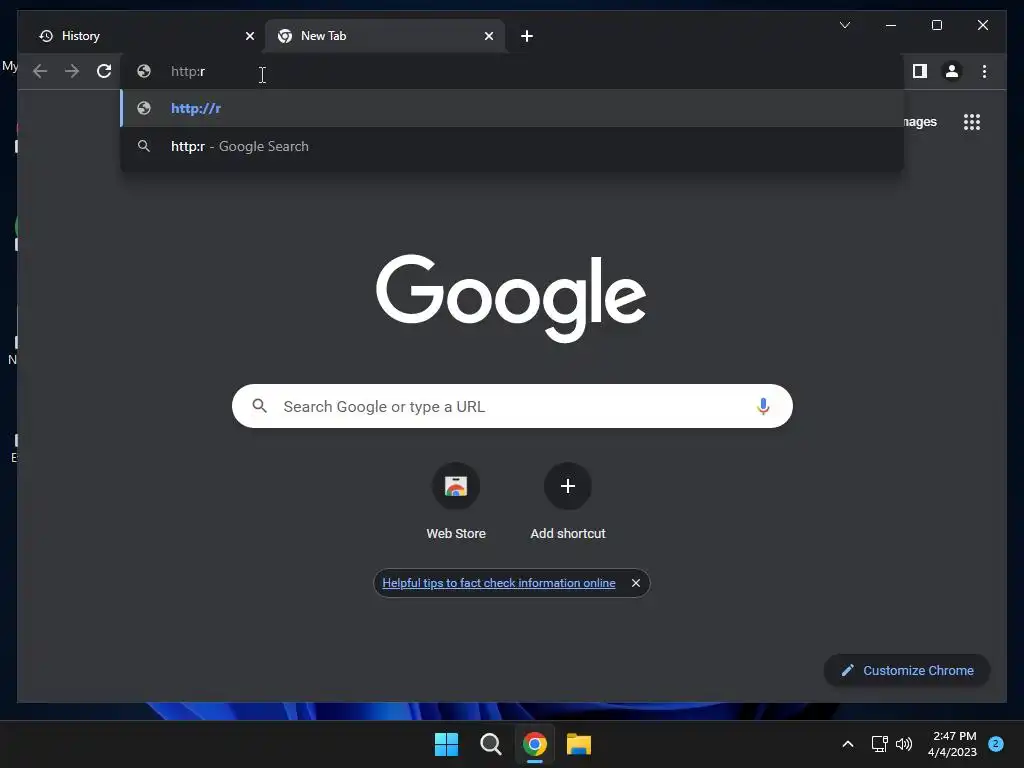1024x768 pixels.
Task: Open the Images link
Action: (x=920, y=122)
